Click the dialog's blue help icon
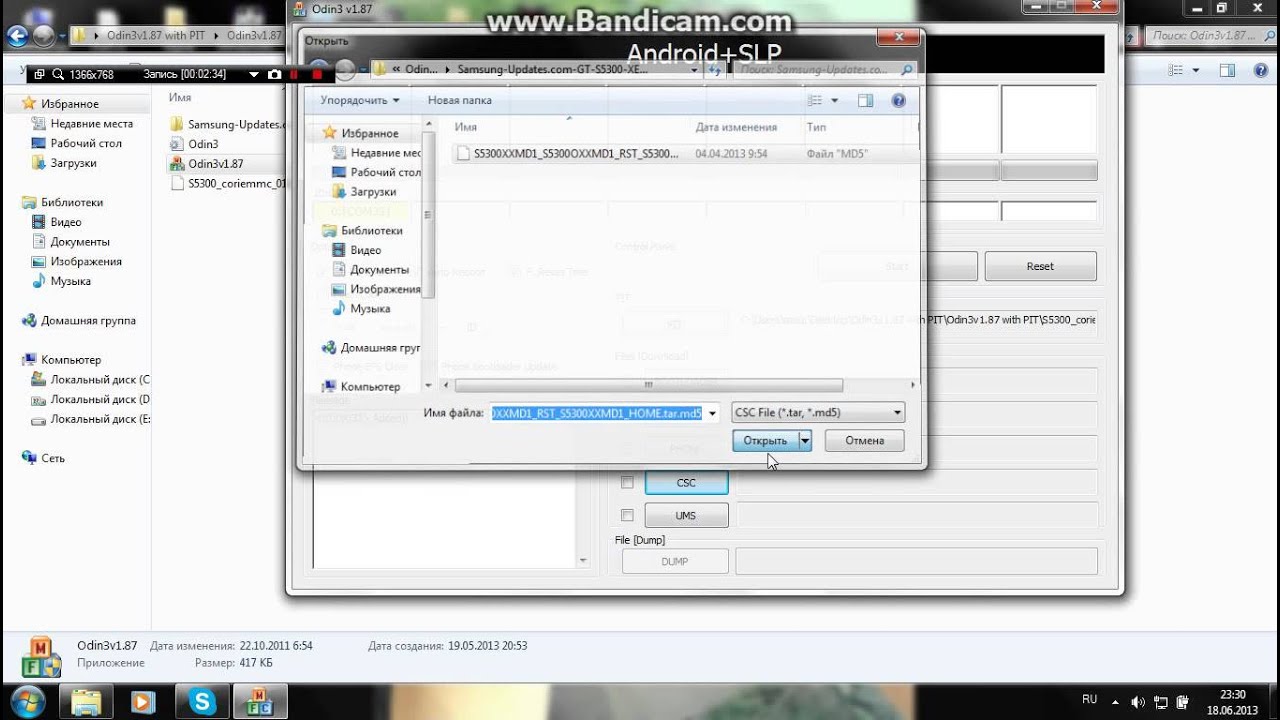Image resolution: width=1280 pixels, height=720 pixels. click(898, 100)
